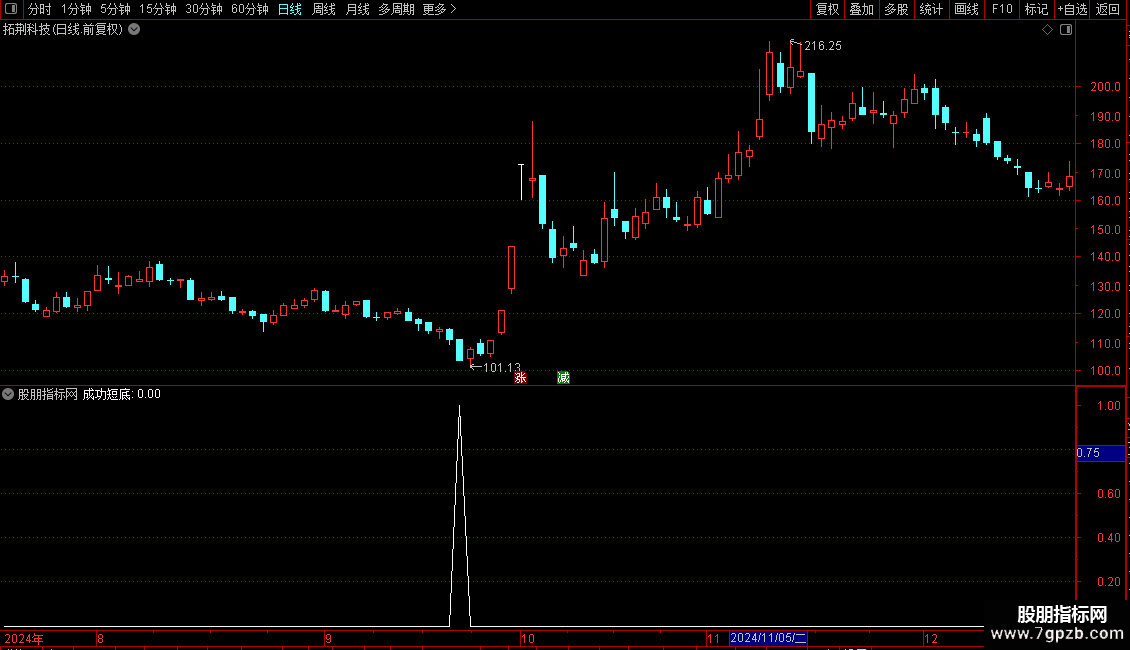Image resolution: width=1130 pixels, height=650 pixels.
Task: Click the 标记 mark button
Action: pos(1036,9)
